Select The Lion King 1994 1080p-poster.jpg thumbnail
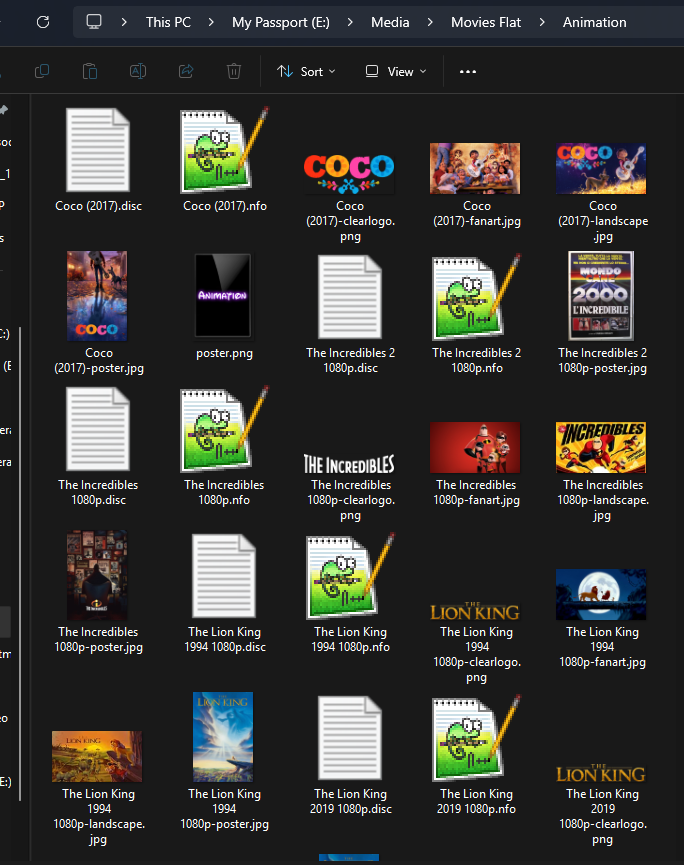 pyautogui.click(x=223, y=737)
